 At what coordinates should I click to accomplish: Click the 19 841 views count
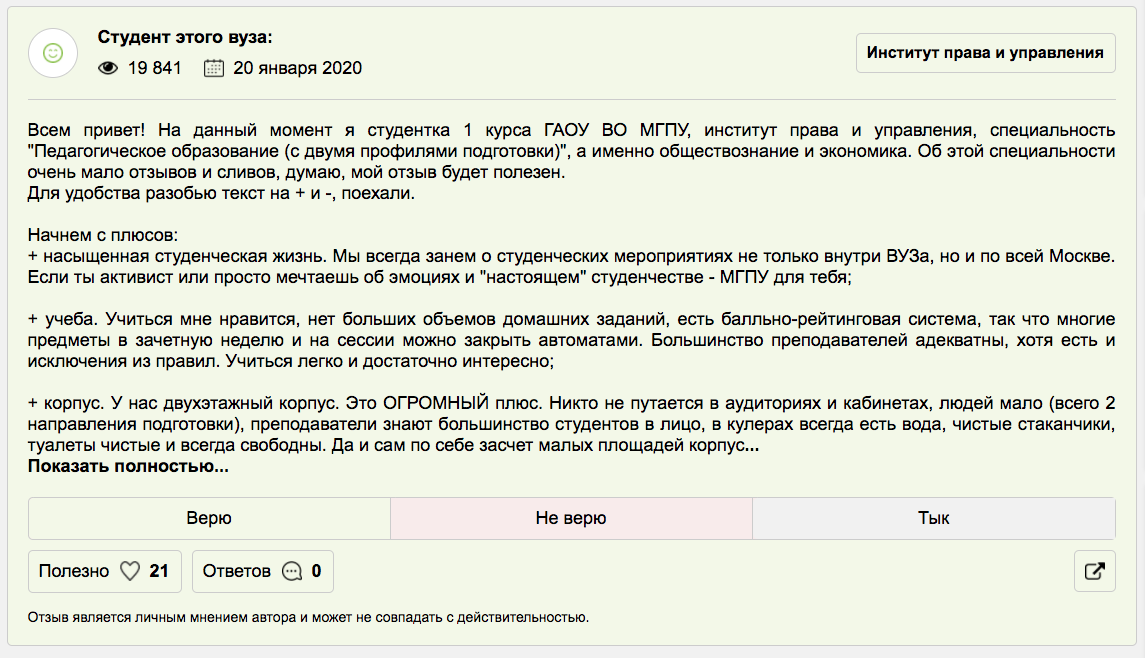point(155,68)
